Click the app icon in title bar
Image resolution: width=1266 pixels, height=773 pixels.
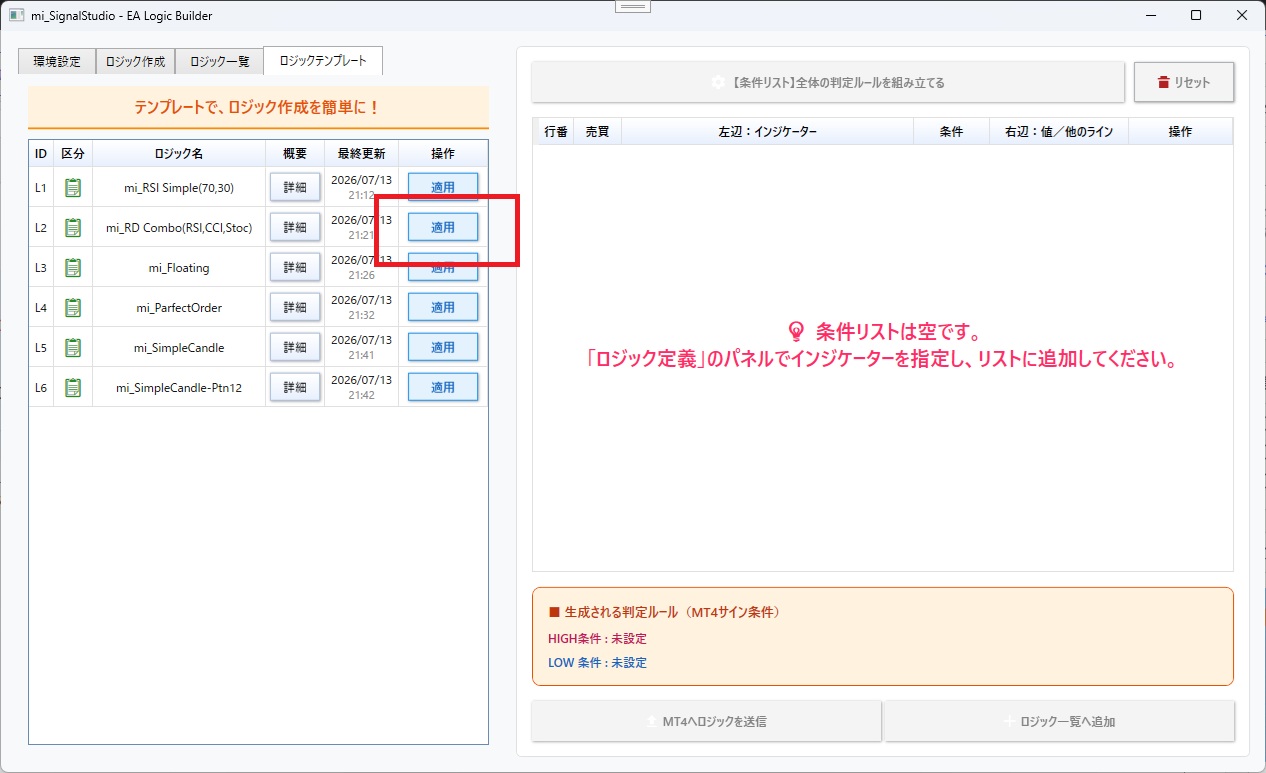pyautogui.click(x=16, y=15)
